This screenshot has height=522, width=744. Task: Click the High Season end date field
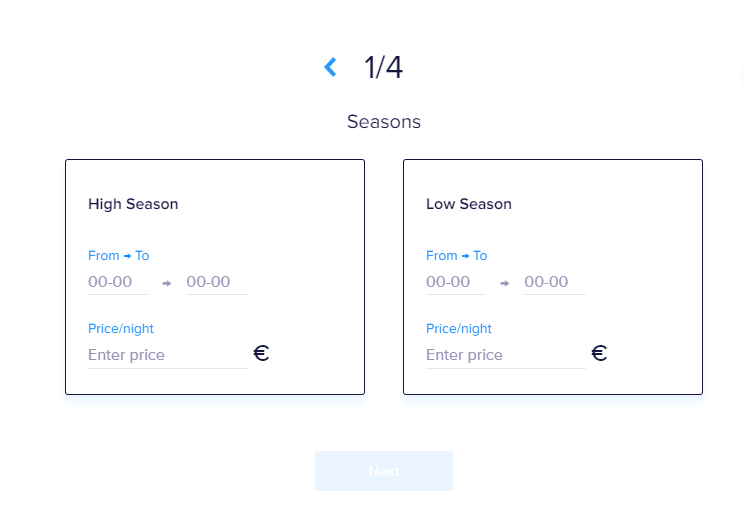pos(216,282)
